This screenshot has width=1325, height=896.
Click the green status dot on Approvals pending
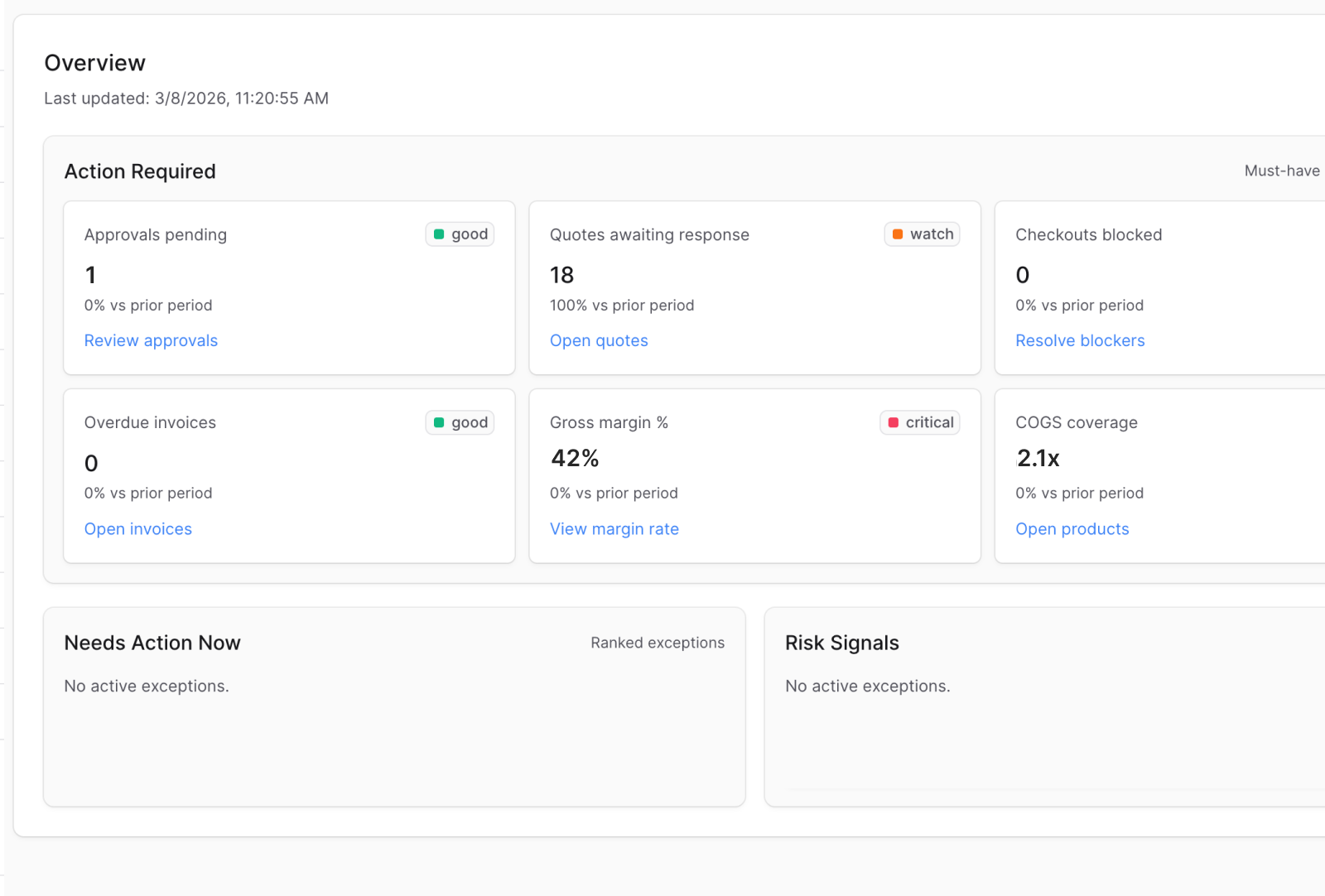coord(439,234)
